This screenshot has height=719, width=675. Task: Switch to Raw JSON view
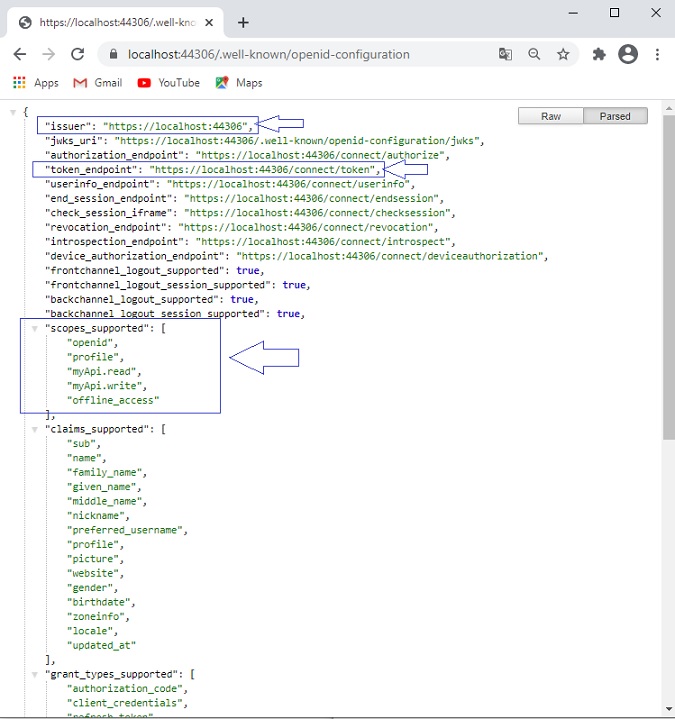click(x=551, y=116)
